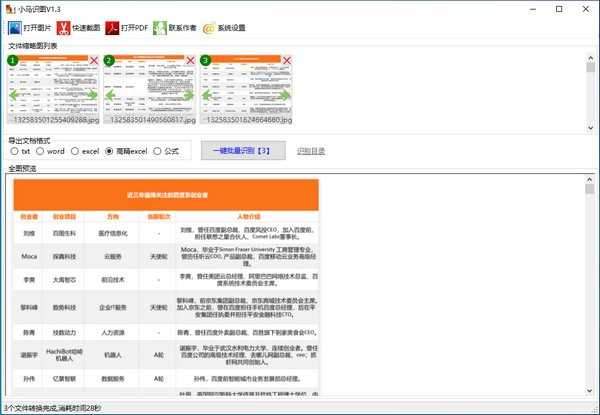Click the thumbnail list scroll-up arrow
This screenshot has height=415, width=600.
[590, 59]
